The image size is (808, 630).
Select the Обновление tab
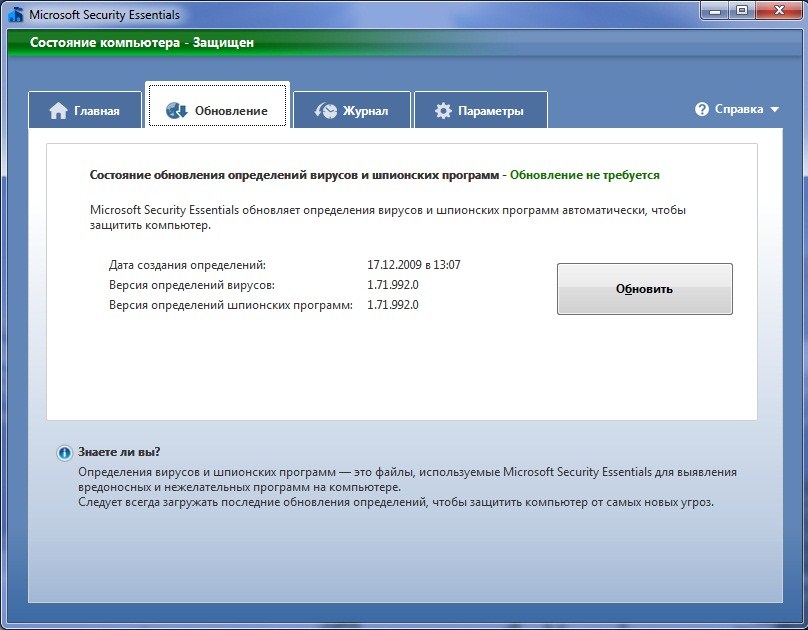[217, 105]
